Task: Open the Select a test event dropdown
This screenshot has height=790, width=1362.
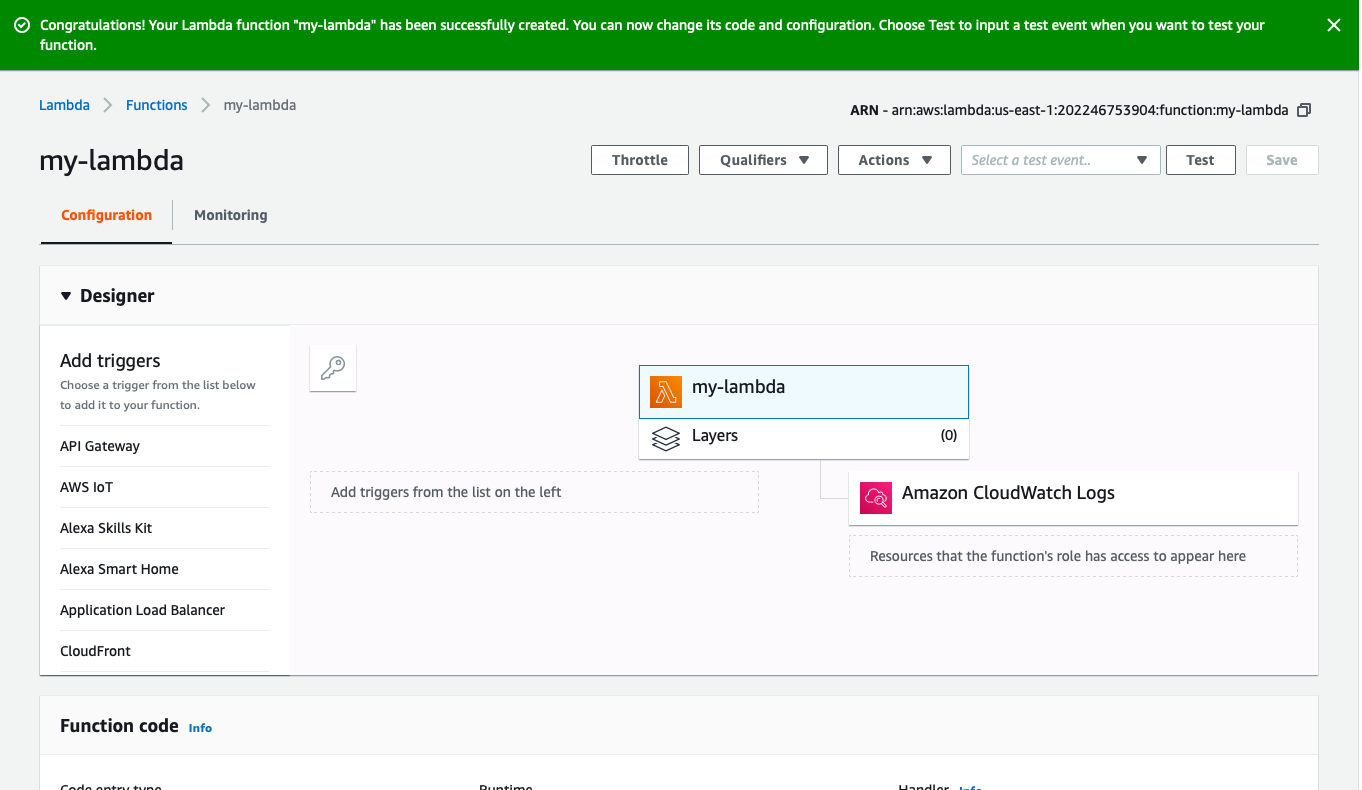Action: [x=1061, y=160]
